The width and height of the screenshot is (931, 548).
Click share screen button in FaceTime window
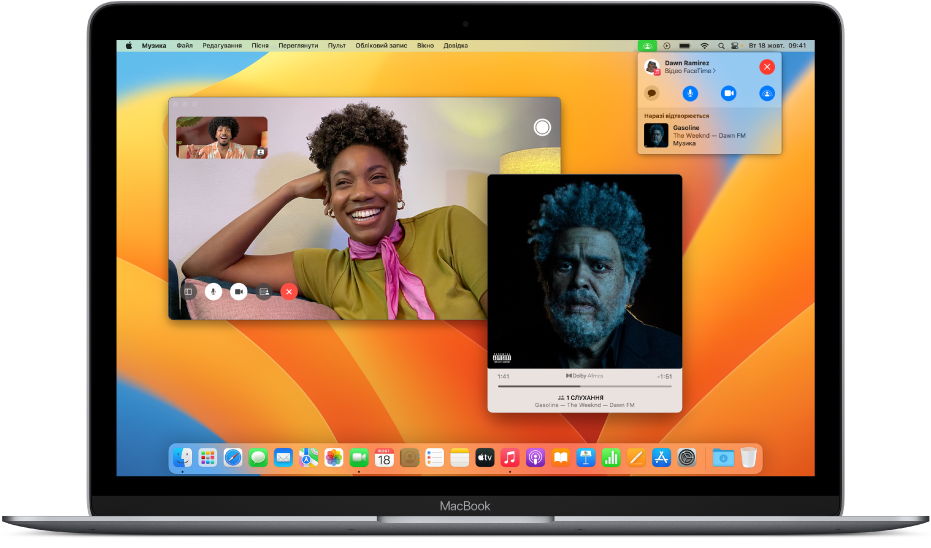click(264, 292)
